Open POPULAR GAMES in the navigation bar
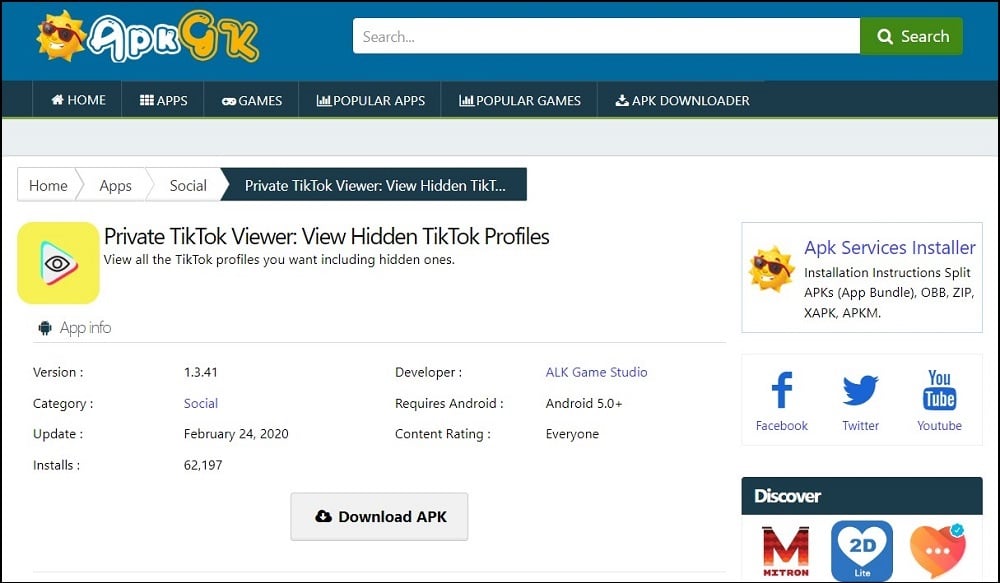 click(x=519, y=100)
